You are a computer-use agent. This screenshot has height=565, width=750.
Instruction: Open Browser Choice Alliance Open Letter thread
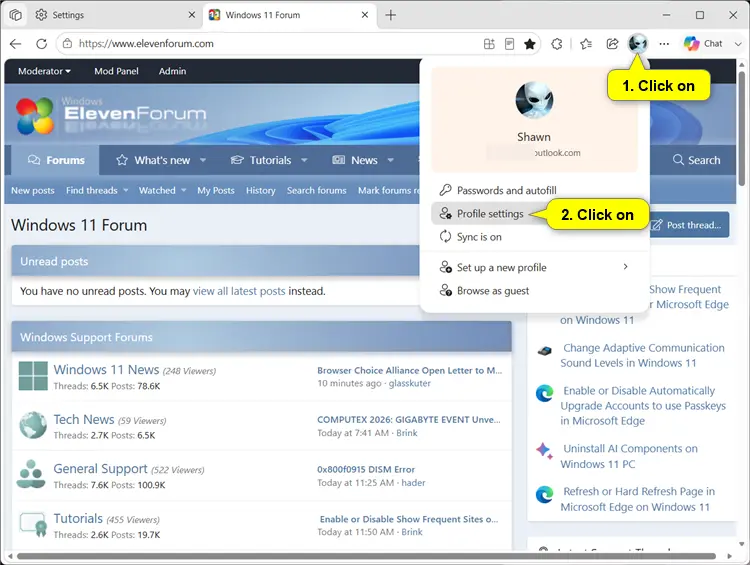pyautogui.click(x=409, y=370)
